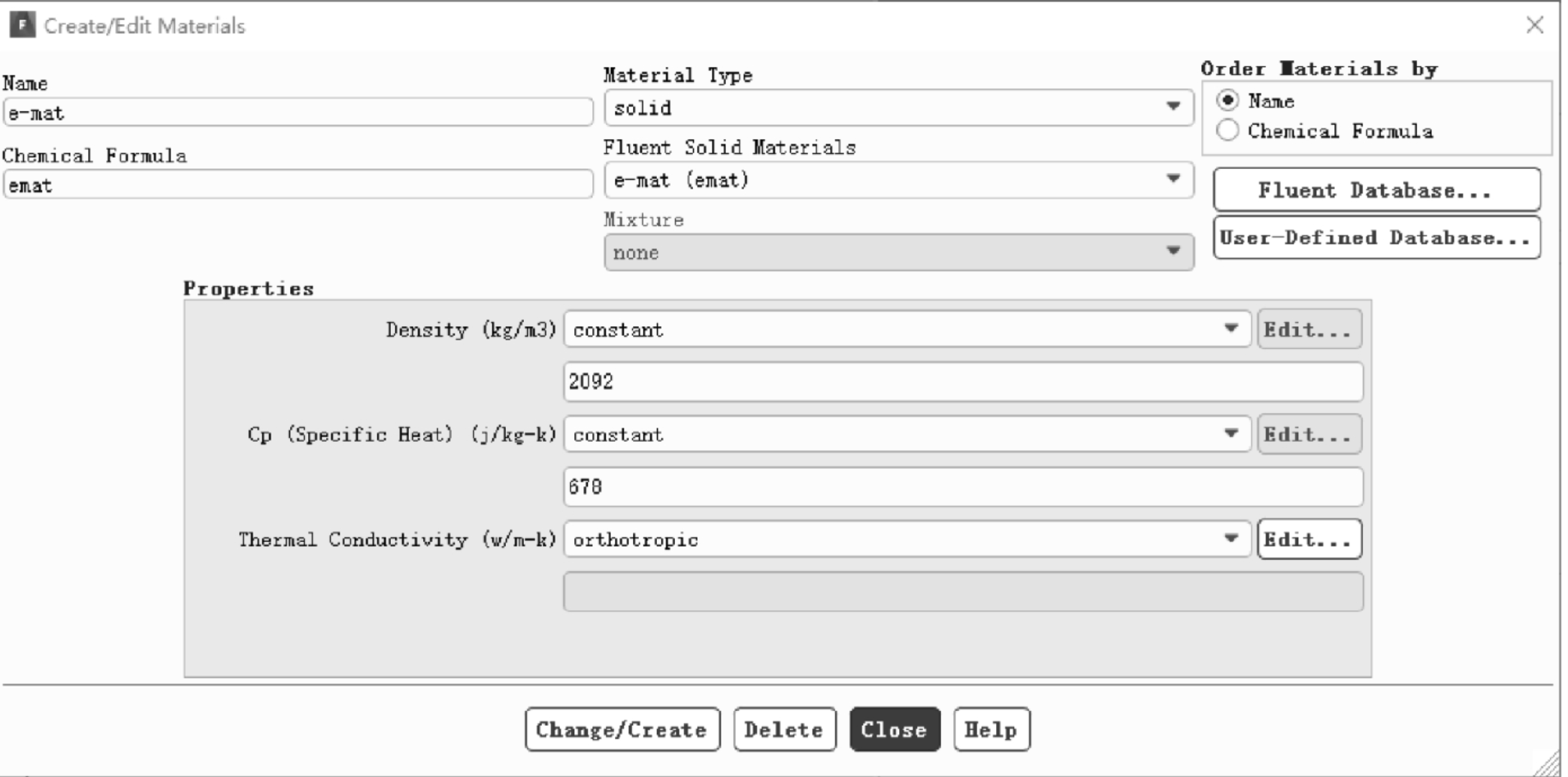The width and height of the screenshot is (1568, 777).
Task: Open the Fluent Solid Materials dropdown
Action: click(x=899, y=180)
